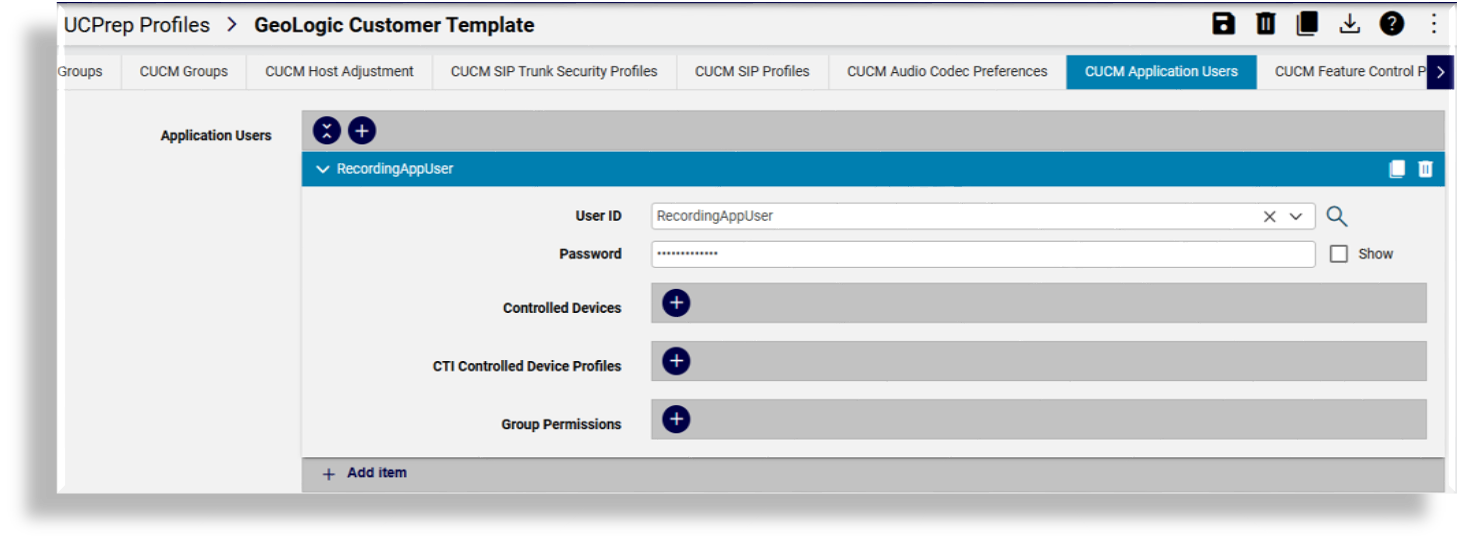Click the copy profile icon in top toolbar
This screenshot has width=1459, height=544.
pos(1307,24)
